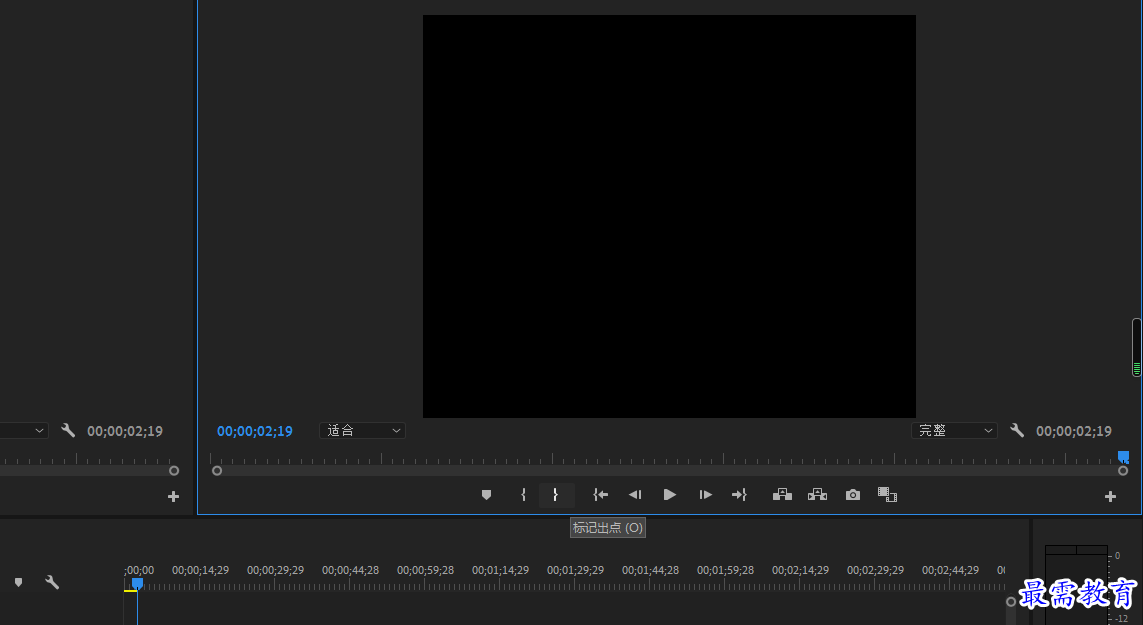This screenshot has width=1143, height=625.
Task: Click the blue program timecode 00;00;02;19
Action: tap(254, 431)
